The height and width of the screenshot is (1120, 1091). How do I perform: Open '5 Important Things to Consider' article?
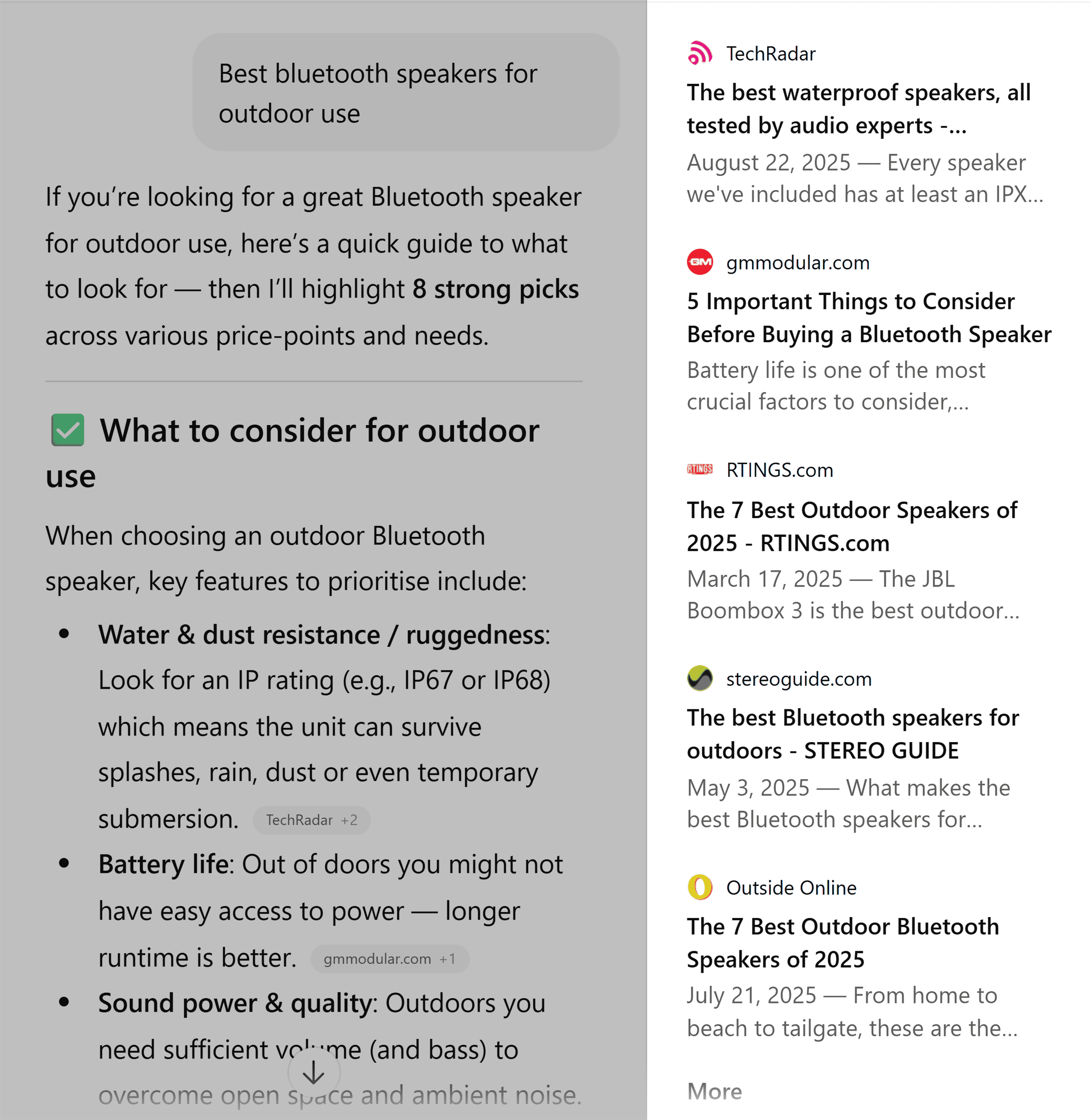868,318
